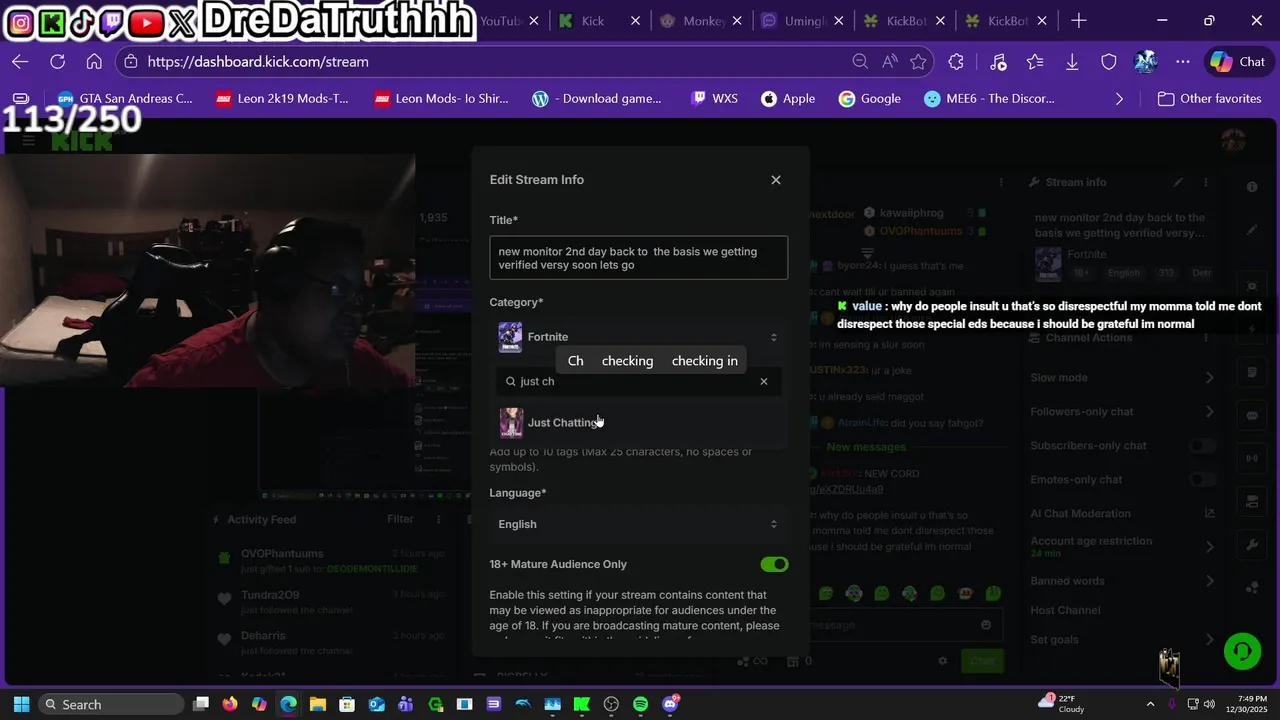The height and width of the screenshot is (720, 1280).
Task: Choose the 'checking in' autocomplete suggestion
Action: coord(704,361)
